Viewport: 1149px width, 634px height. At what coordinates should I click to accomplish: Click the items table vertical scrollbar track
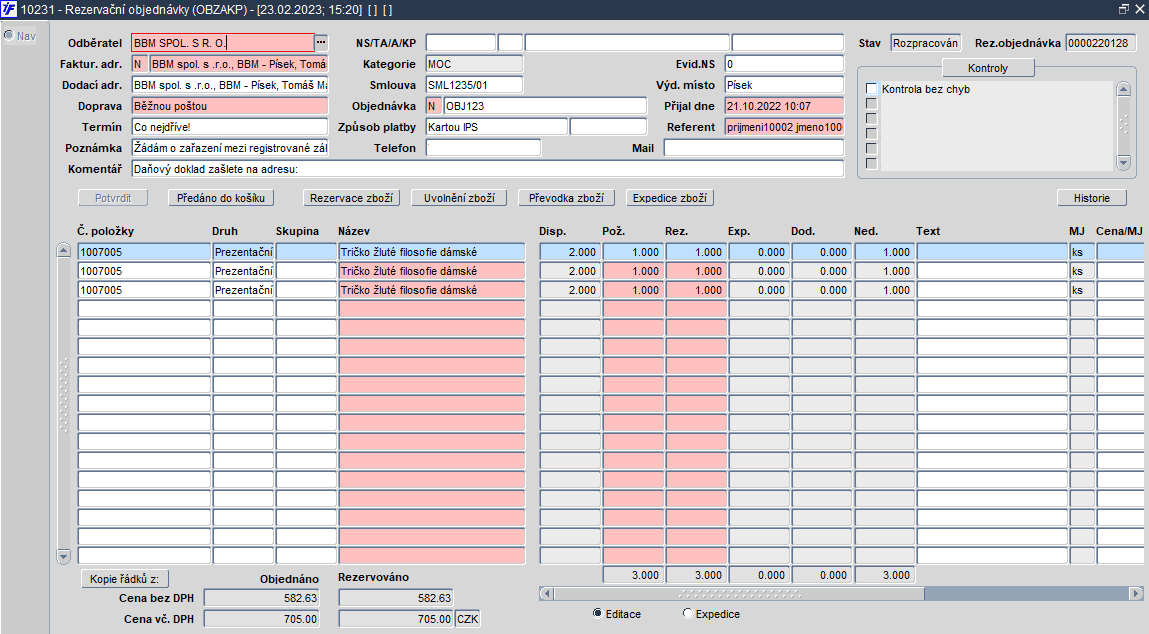tap(64, 403)
